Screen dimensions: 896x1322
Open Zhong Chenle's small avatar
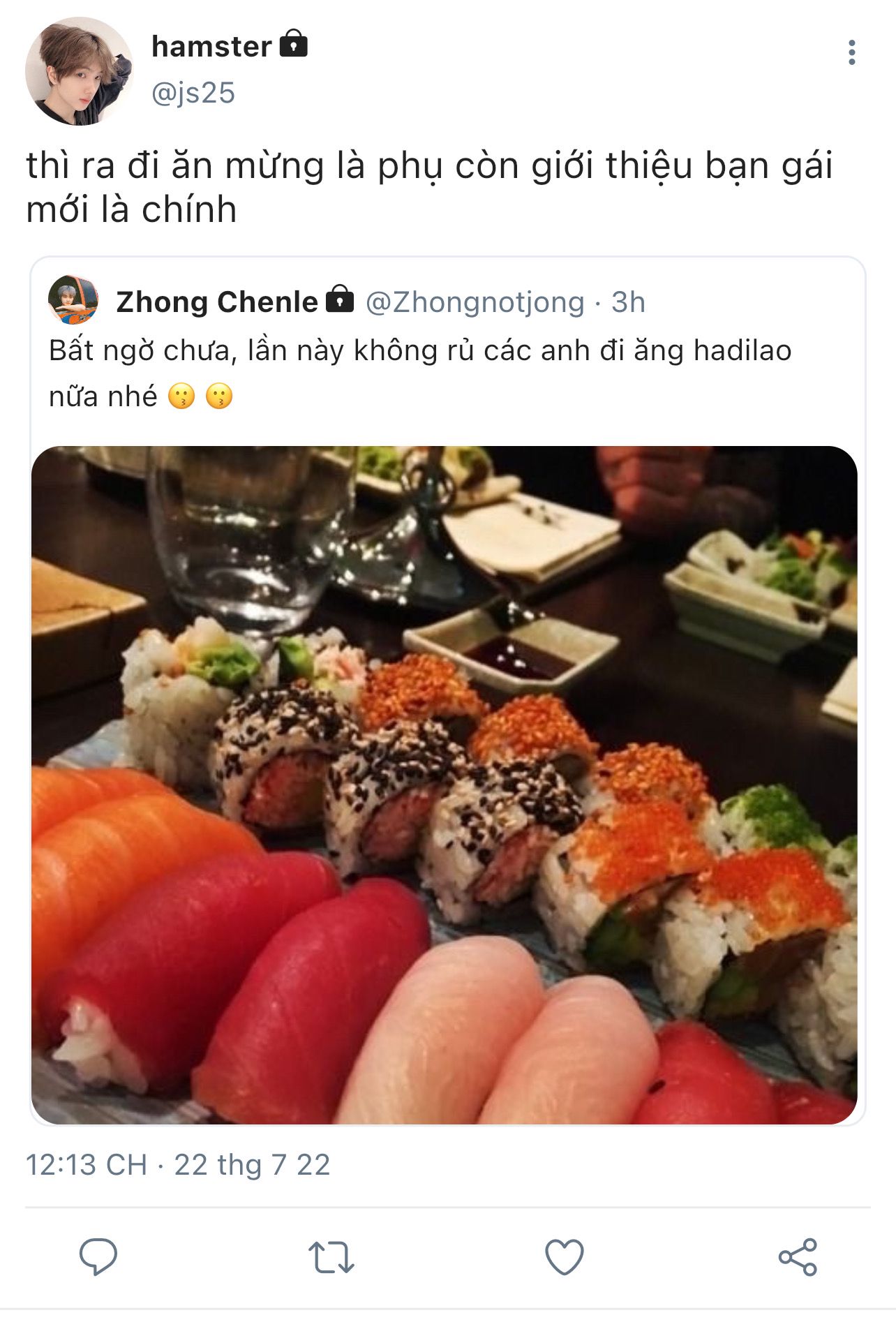[73, 300]
